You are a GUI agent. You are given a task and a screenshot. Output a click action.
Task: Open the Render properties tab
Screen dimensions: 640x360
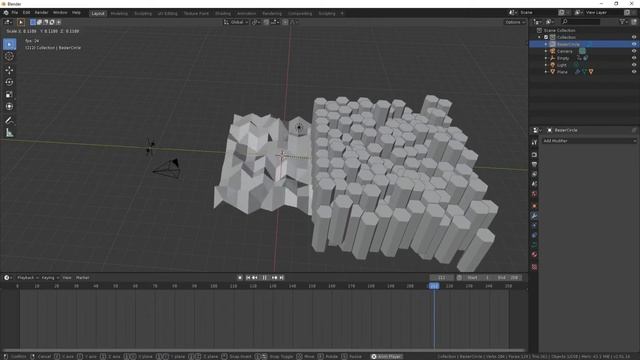point(534,155)
